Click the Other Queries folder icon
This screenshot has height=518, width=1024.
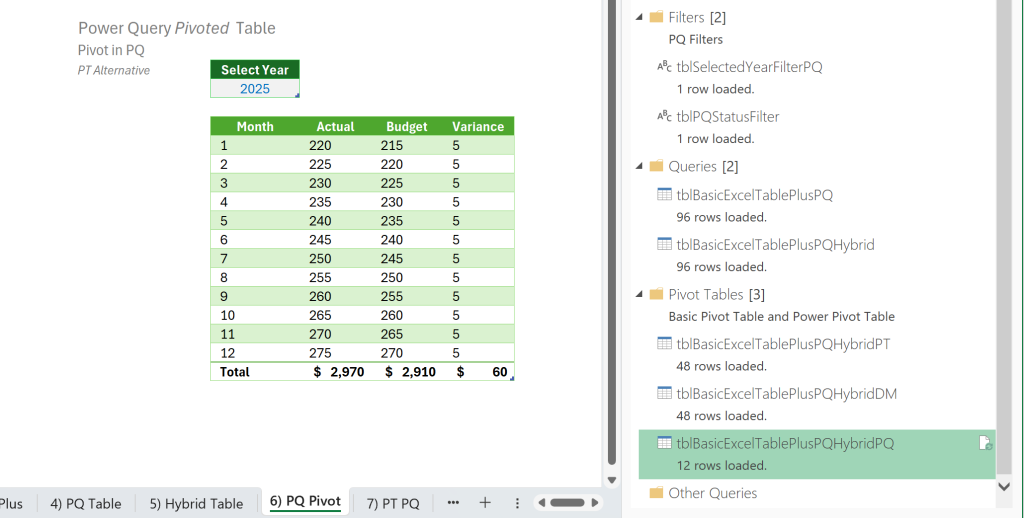656,493
